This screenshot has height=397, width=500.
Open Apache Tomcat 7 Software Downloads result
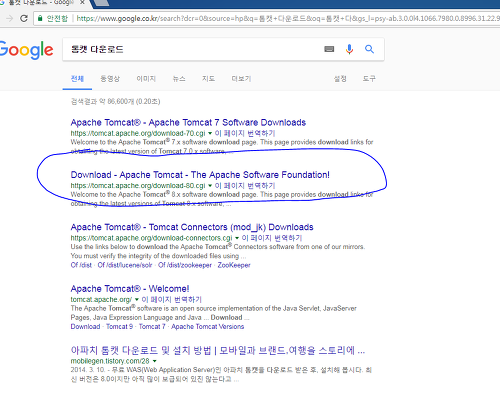(188, 123)
